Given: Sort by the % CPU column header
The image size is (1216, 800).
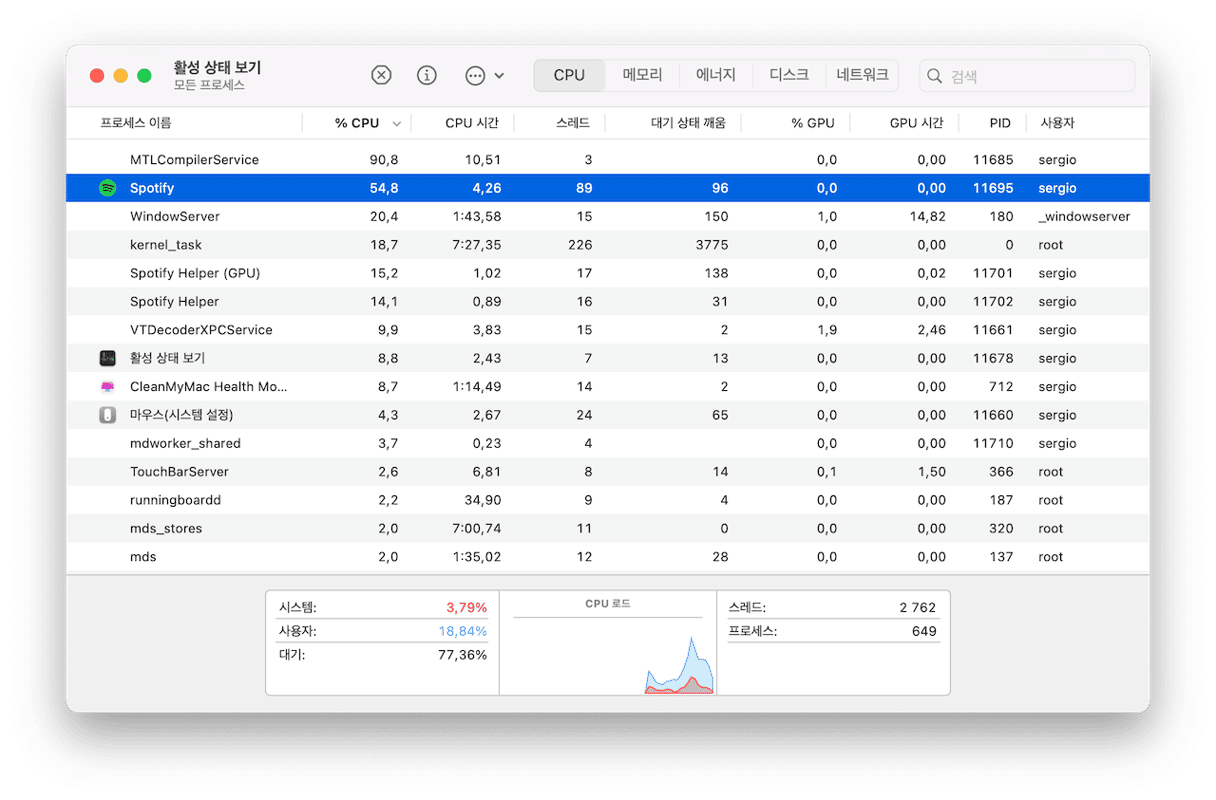Looking at the screenshot, I should (357, 123).
